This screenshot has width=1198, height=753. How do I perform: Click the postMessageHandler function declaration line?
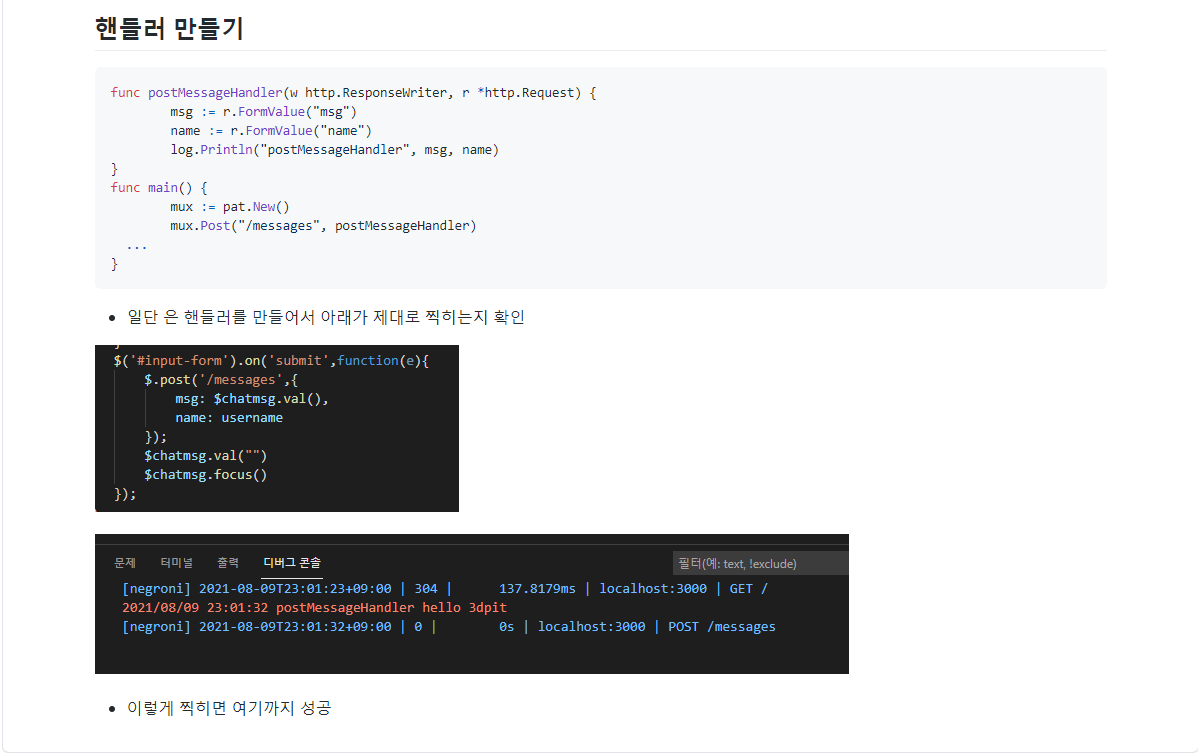[353, 92]
